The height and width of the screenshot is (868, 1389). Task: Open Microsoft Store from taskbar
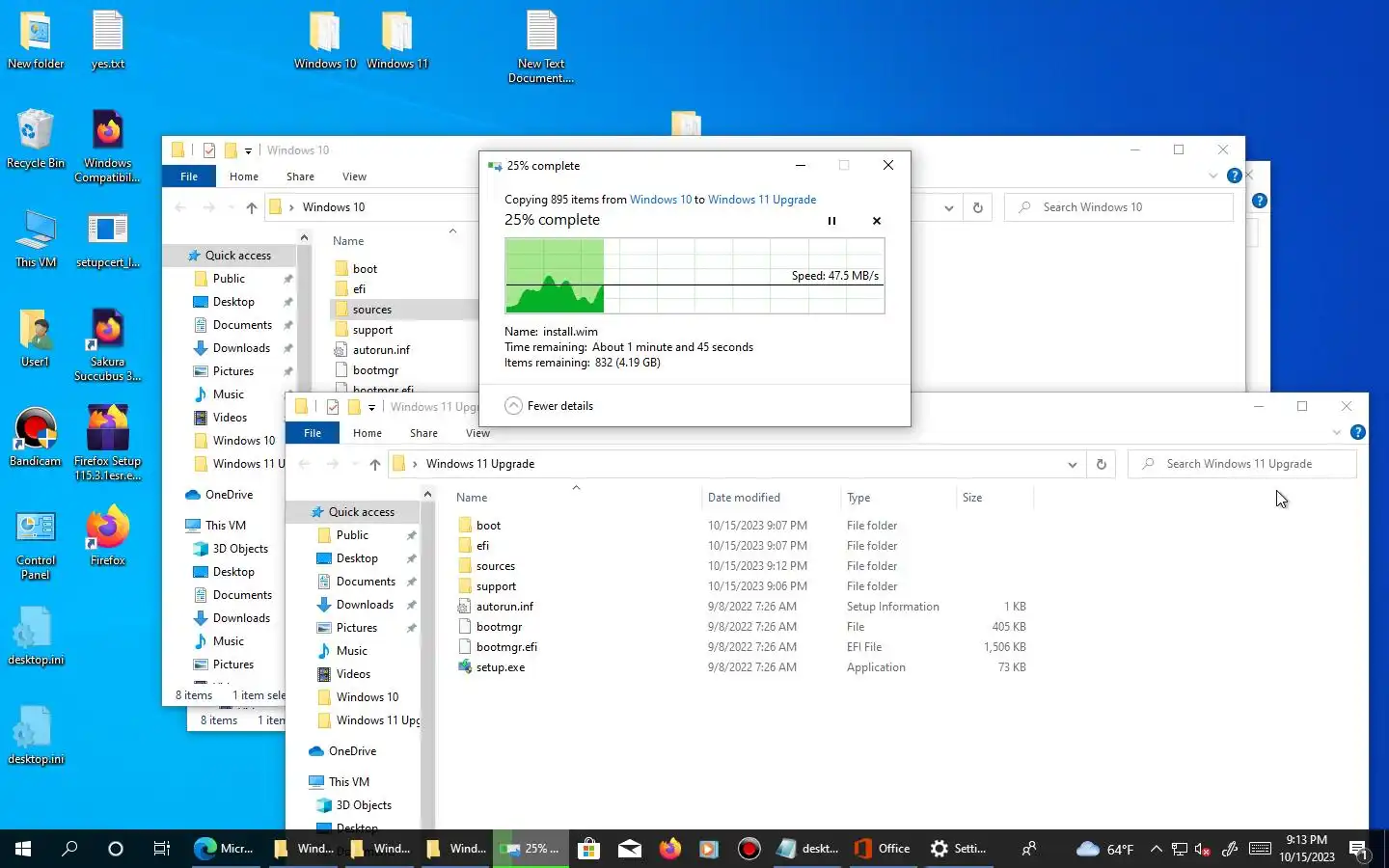588,849
